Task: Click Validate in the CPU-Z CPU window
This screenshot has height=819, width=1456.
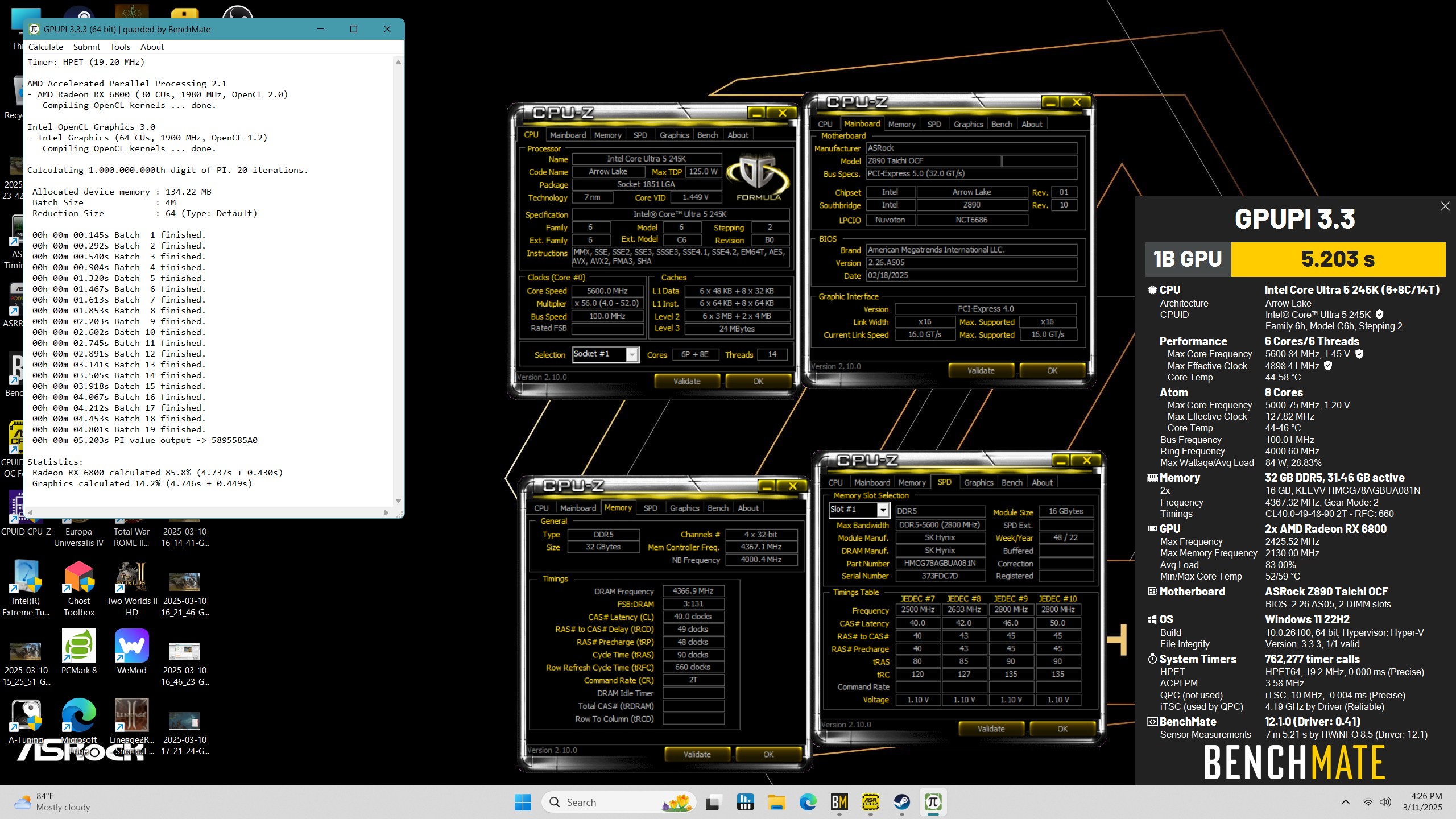Action: [x=687, y=381]
